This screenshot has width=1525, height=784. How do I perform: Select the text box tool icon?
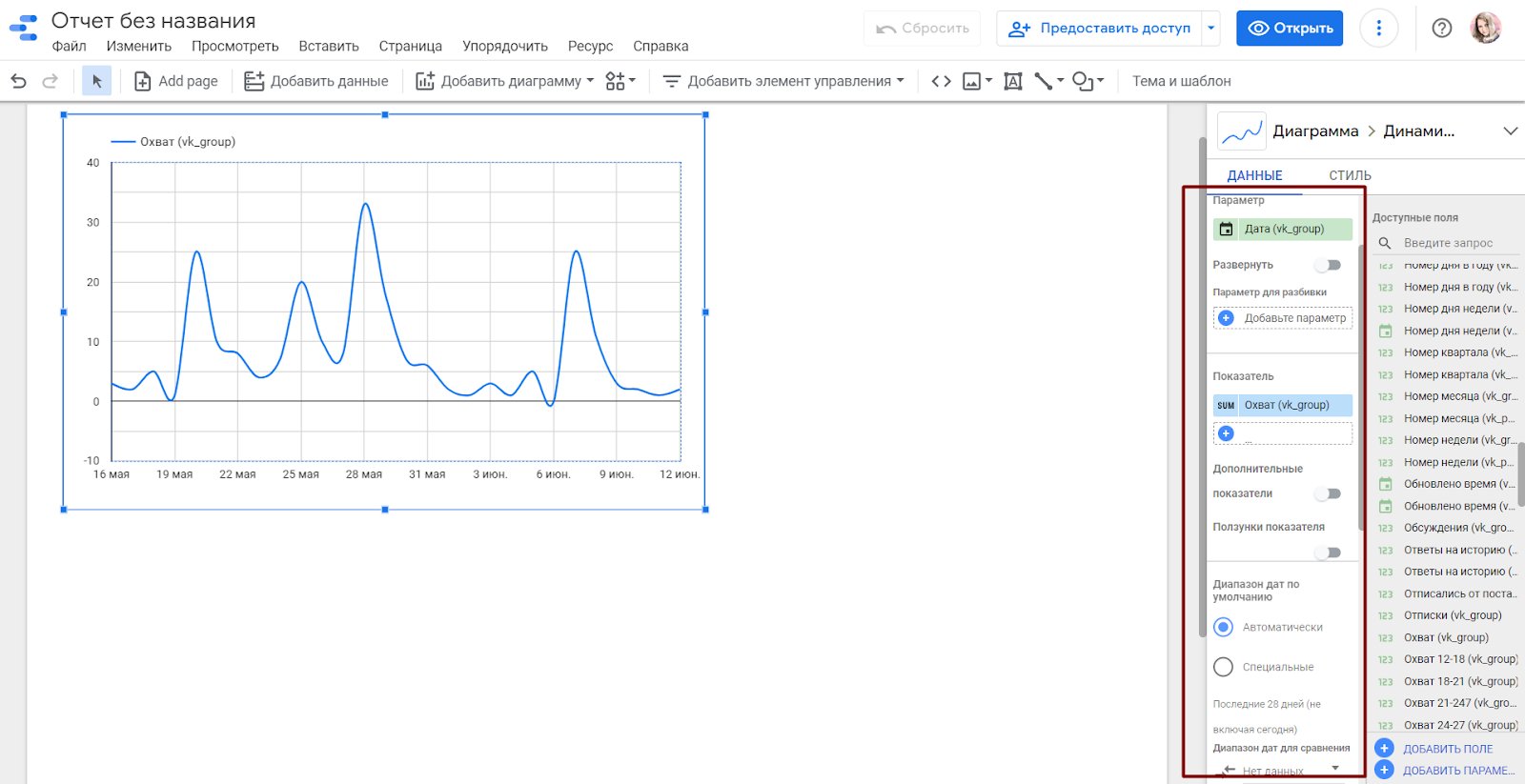click(x=1013, y=81)
